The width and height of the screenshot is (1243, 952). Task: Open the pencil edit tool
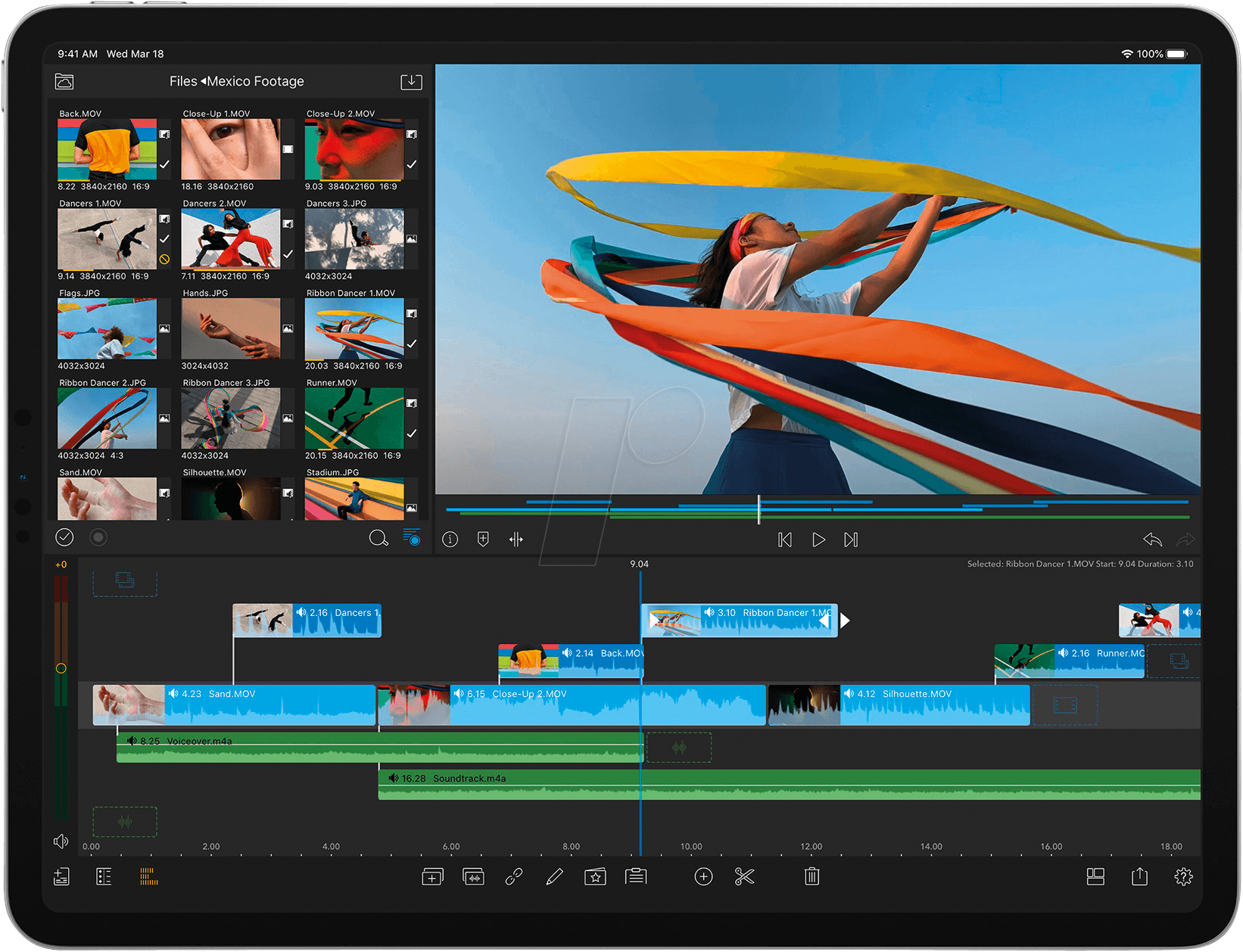(x=554, y=876)
